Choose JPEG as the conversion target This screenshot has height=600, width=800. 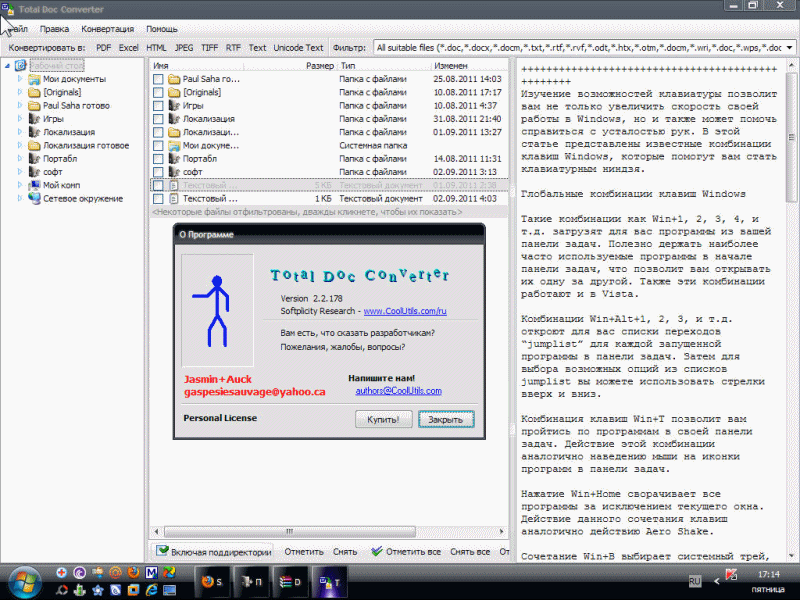tap(184, 47)
